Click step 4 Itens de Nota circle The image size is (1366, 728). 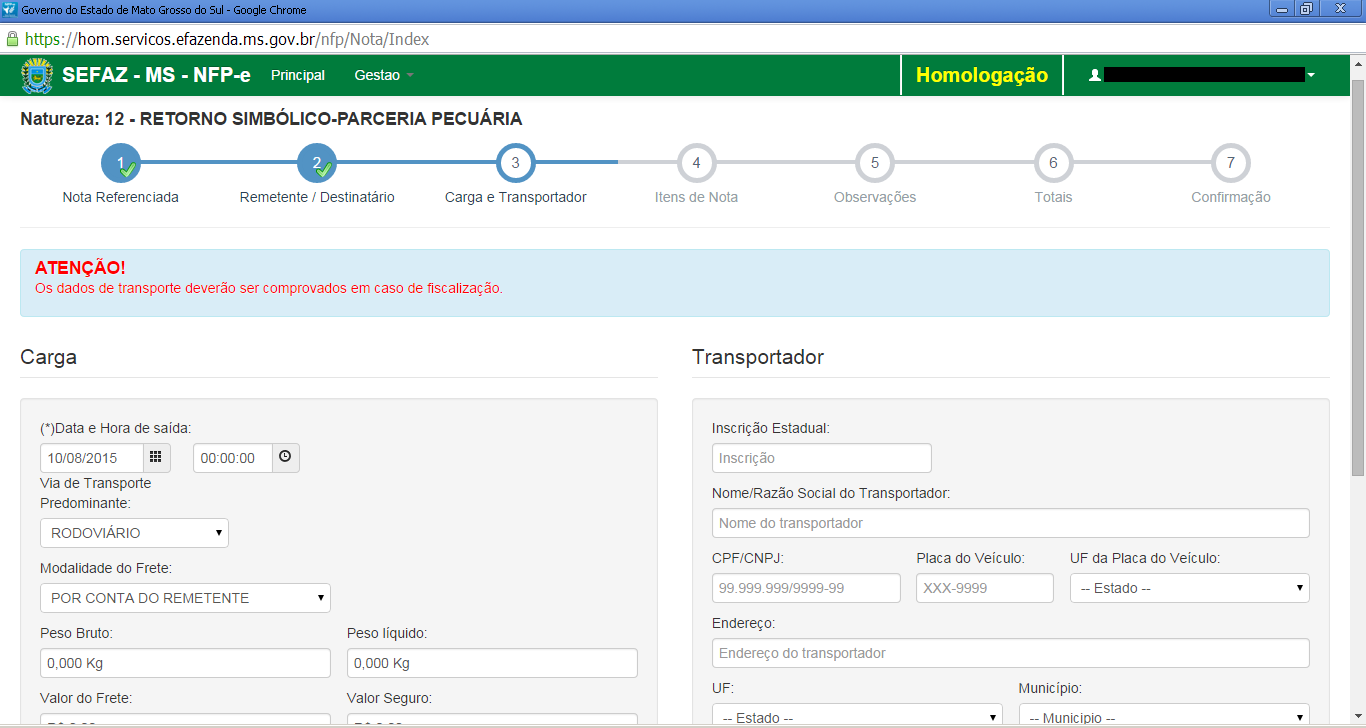[696, 163]
